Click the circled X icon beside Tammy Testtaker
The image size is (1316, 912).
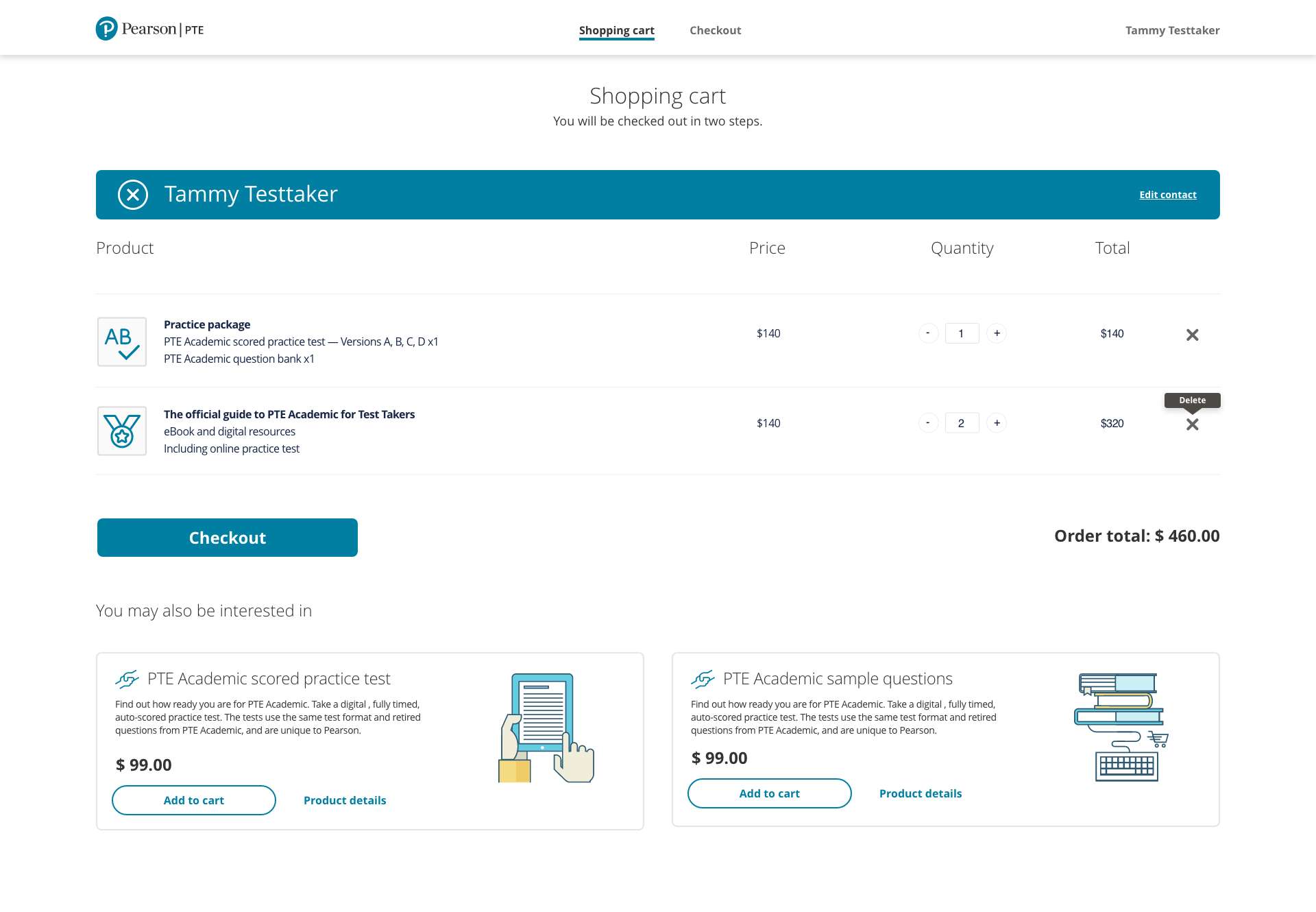click(x=133, y=195)
